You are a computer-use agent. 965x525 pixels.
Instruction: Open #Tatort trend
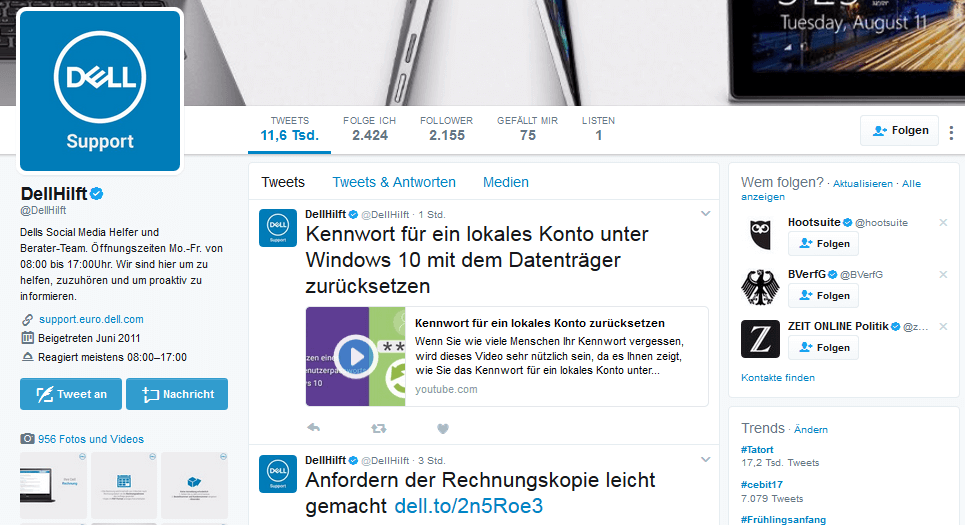pyautogui.click(x=757, y=450)
